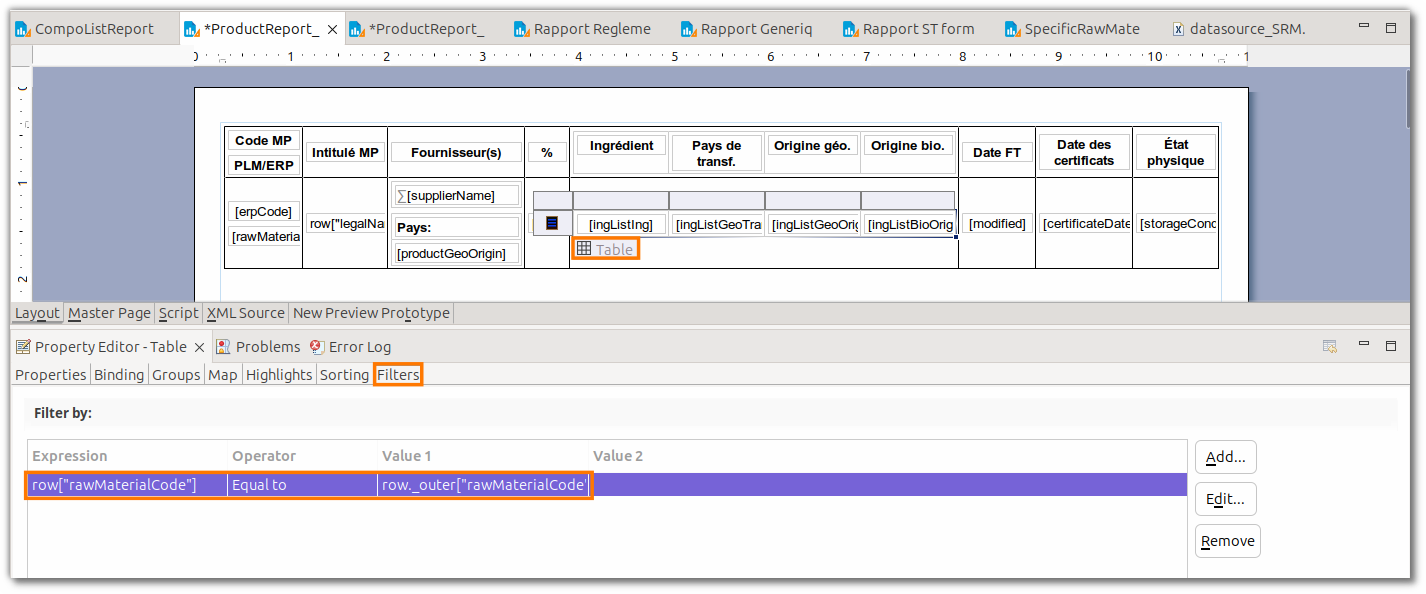Viewport: 1426px width, 594px height.
Task: Open the Groups sub-tab
Action: [x=176, y=375]
